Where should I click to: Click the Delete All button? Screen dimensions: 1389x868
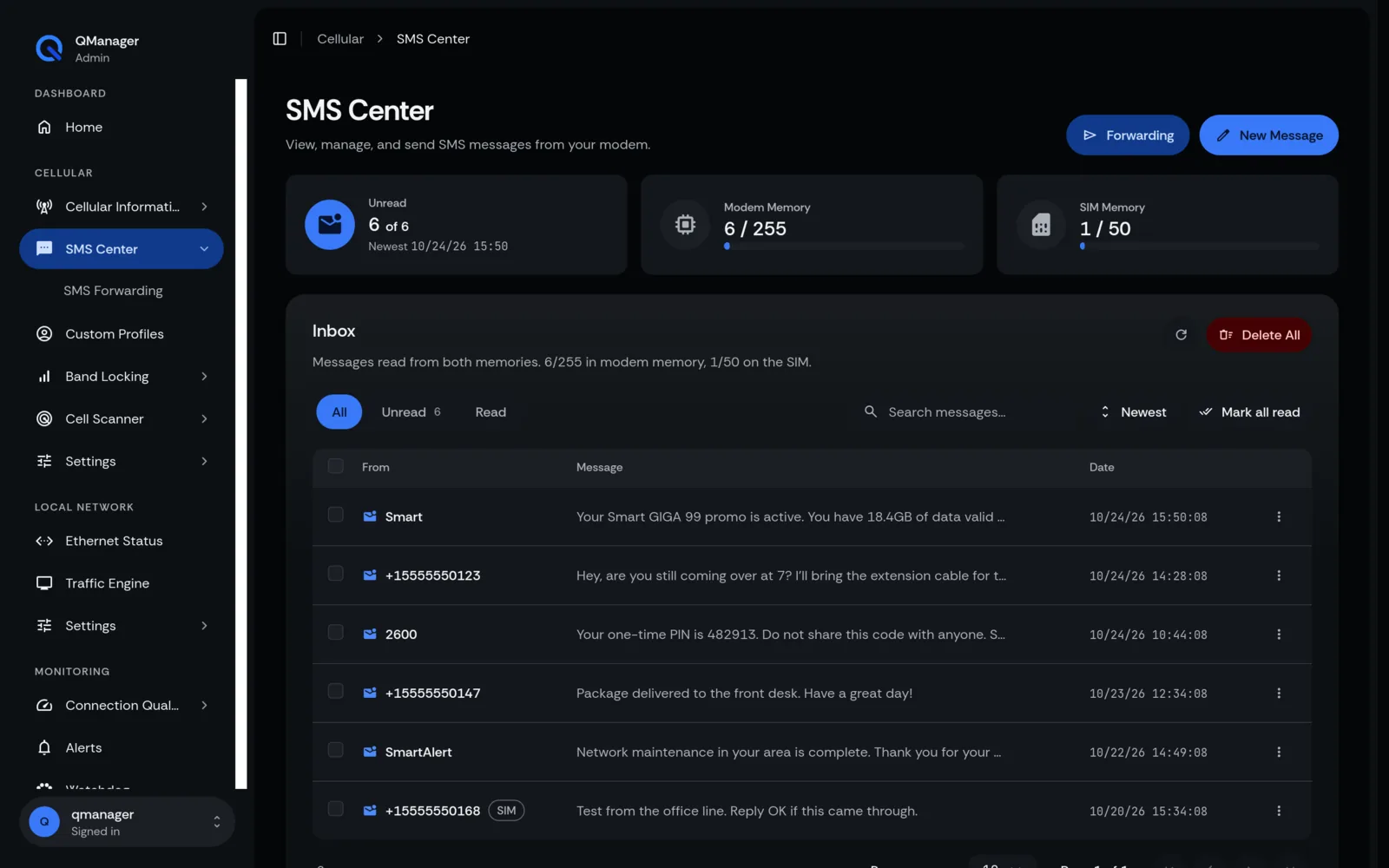pyautogui.click(x=1259, y=335)
